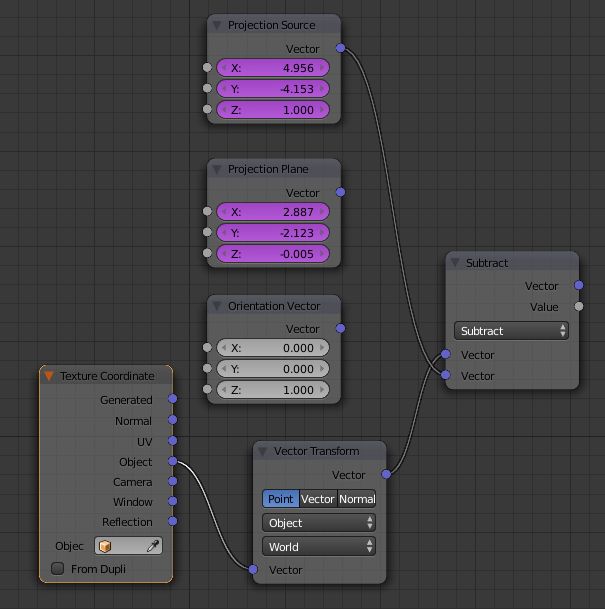Decrease Projection Plane Y with left arrow

pyautogui.click(x=224, y=233)
